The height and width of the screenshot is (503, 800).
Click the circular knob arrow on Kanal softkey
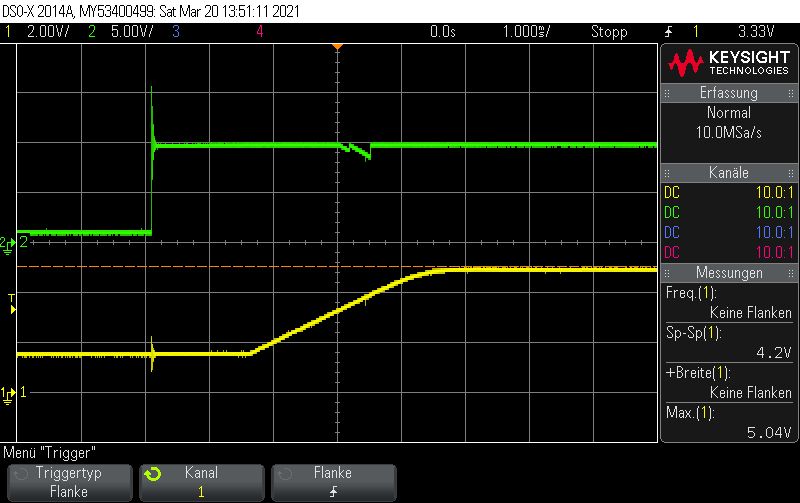coord(153,474)
